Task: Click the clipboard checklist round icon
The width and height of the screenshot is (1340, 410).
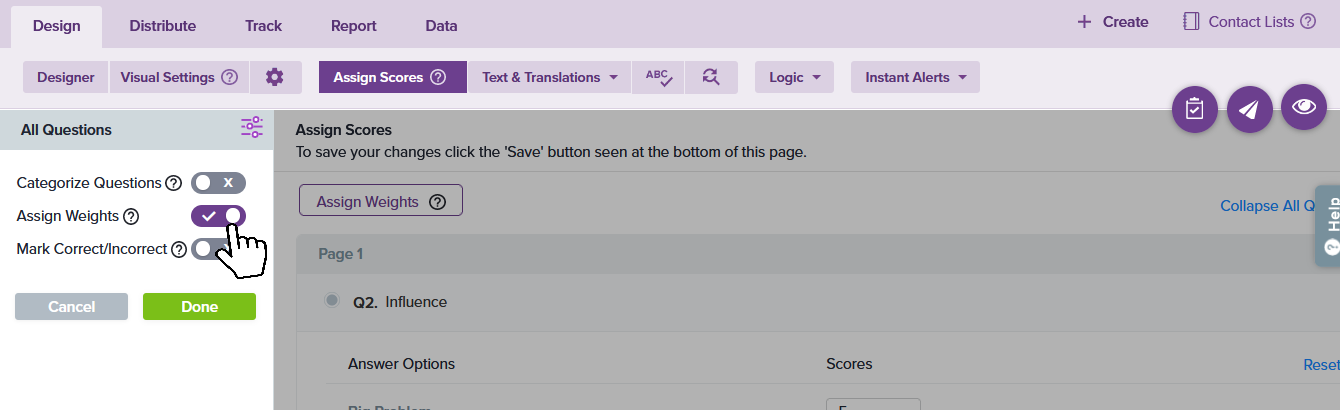Action: coord(1194,109)
